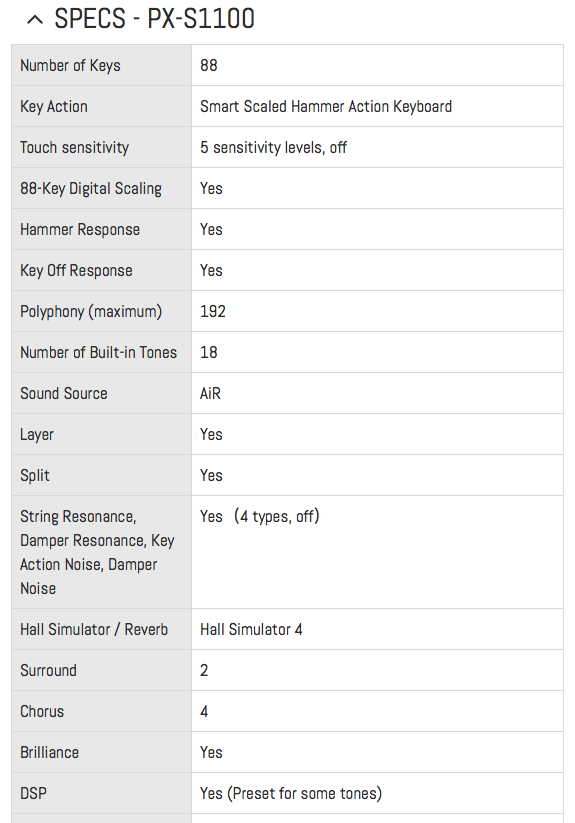Click the Split row label
Viewport: 575px width, 823px height.
(35, 476)
